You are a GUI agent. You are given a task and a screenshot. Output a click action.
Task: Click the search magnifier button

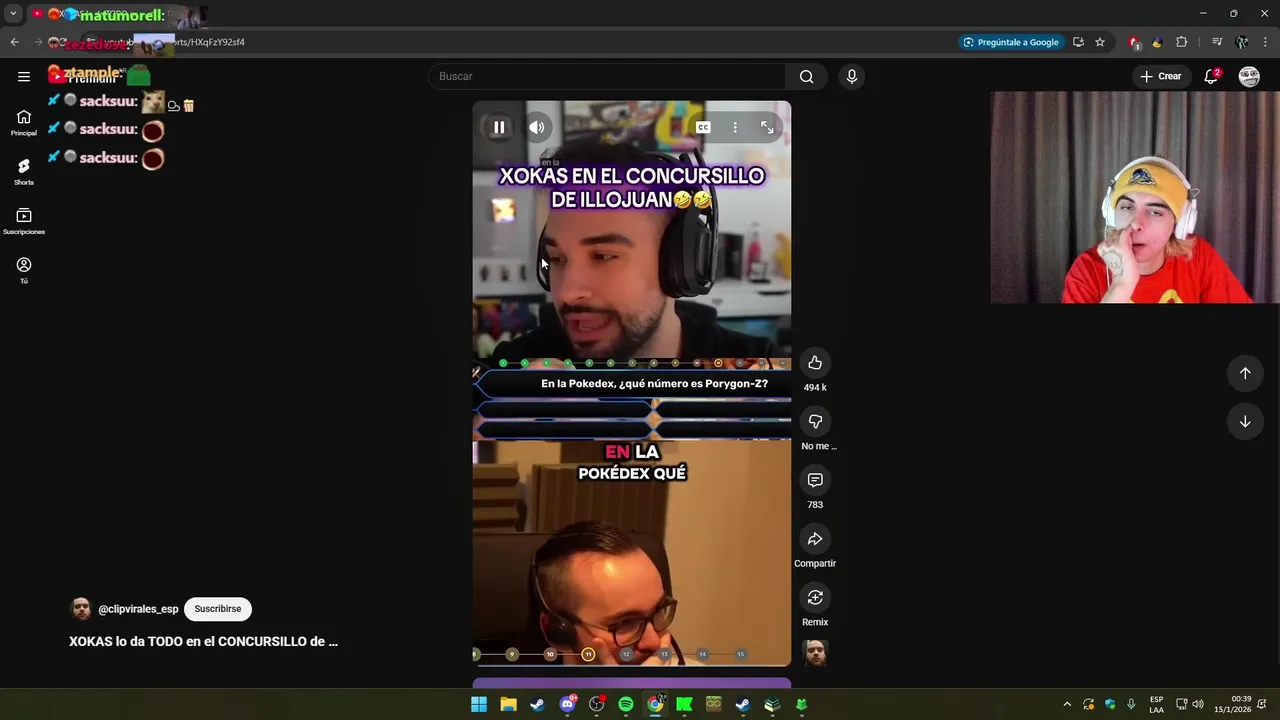point(807,76)
